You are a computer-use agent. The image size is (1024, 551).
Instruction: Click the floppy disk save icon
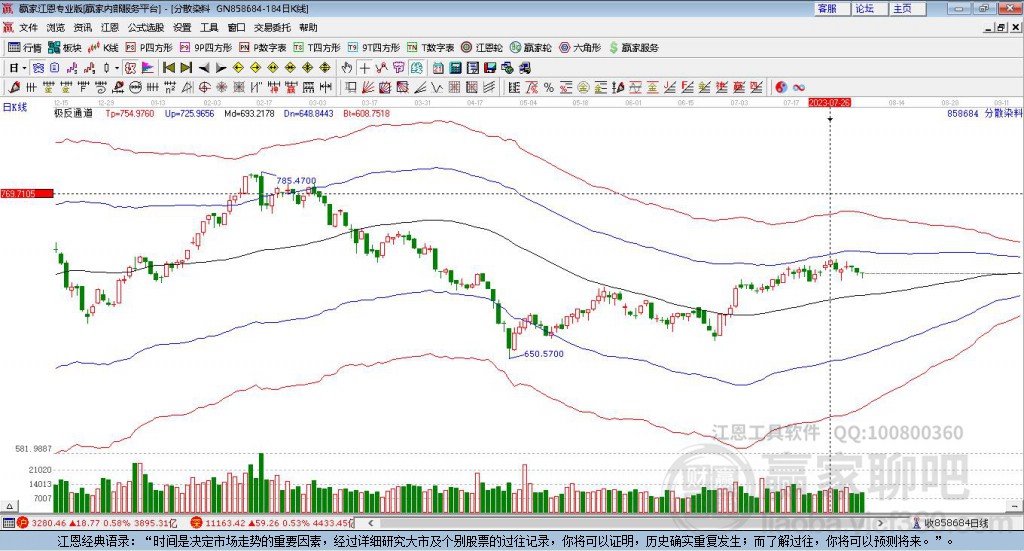pyautogui.click(x=490, y=68)
